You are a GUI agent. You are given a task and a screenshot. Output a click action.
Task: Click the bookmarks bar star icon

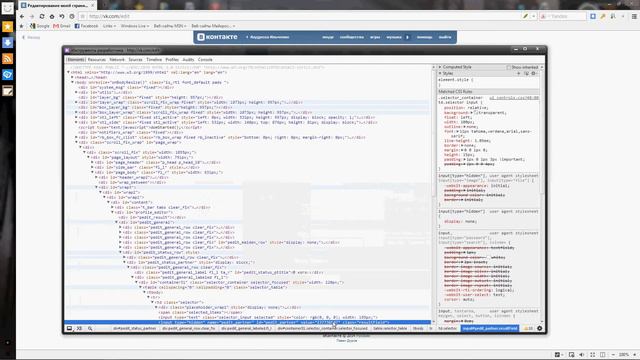22,26
